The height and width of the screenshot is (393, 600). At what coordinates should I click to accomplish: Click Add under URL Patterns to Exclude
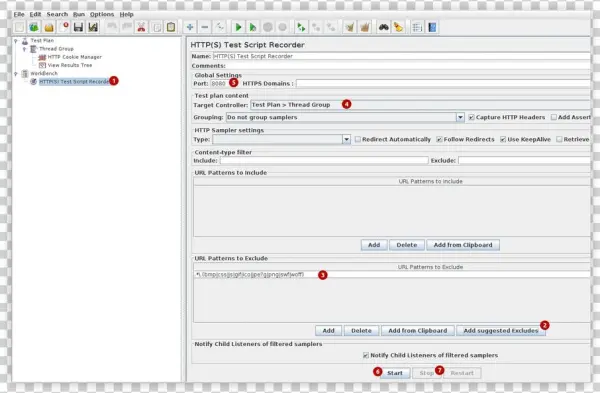[328, 331]
